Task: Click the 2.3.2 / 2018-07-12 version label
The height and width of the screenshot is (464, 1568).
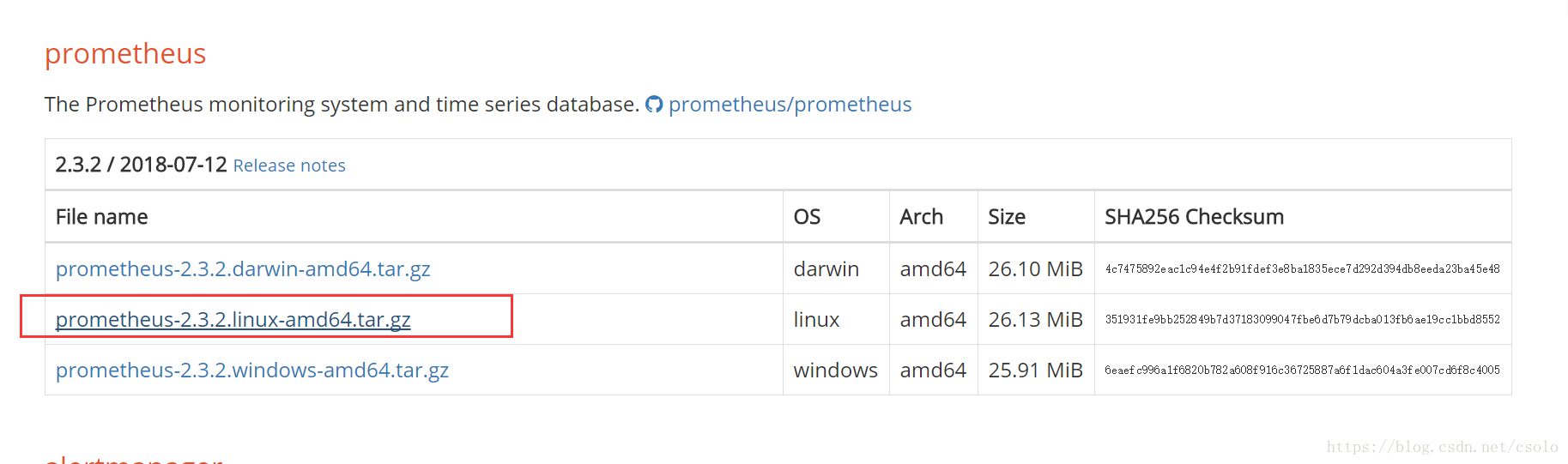Action: [x=142, y=165]
